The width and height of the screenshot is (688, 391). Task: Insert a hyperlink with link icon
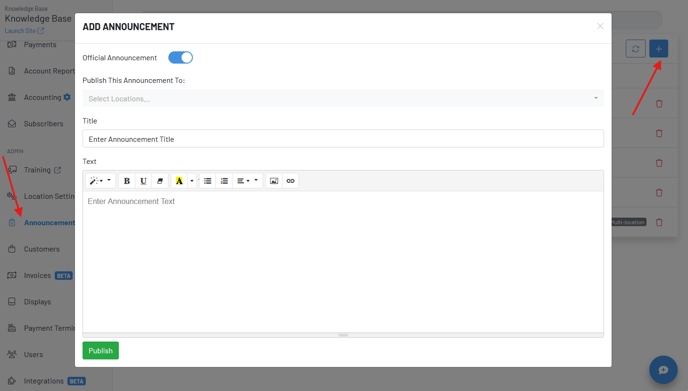pyautogui.click(x=290, y=181)
